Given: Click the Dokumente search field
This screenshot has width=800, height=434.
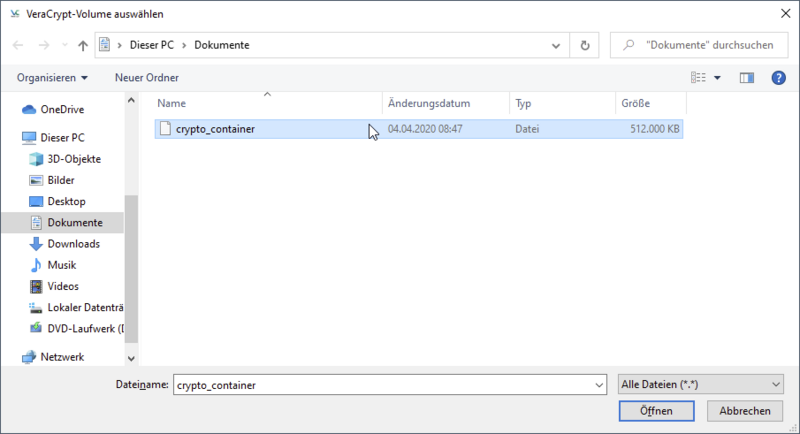Looking at the screenshot, I should click(x=705, y=45).
